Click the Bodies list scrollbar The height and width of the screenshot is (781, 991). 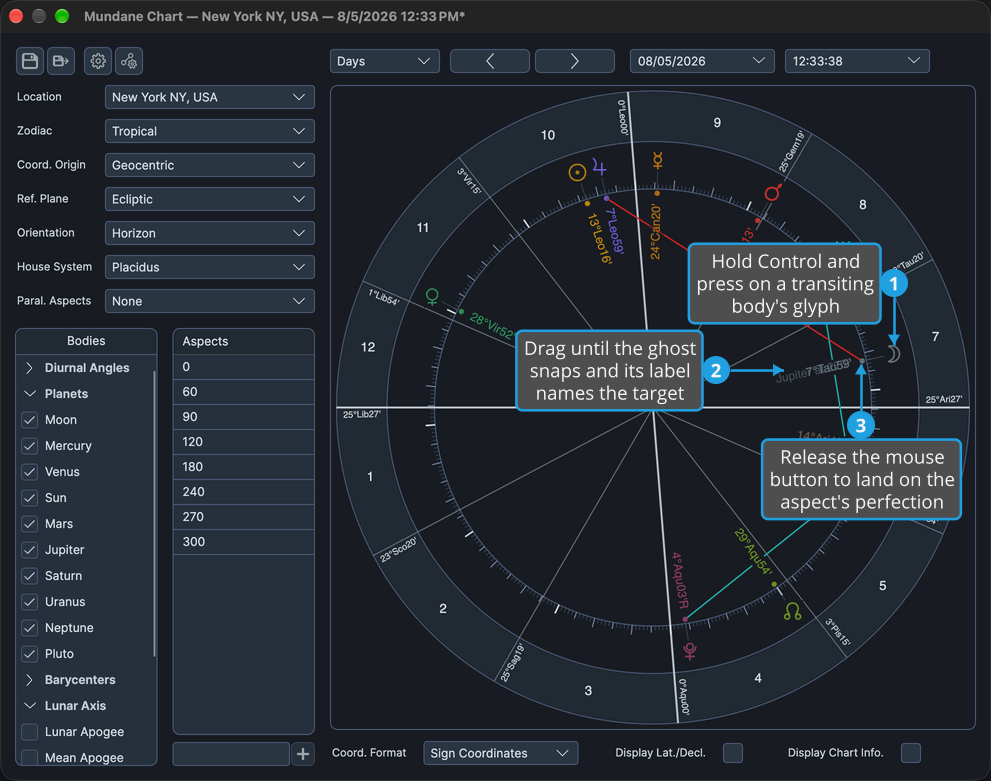tap(154, 513)
